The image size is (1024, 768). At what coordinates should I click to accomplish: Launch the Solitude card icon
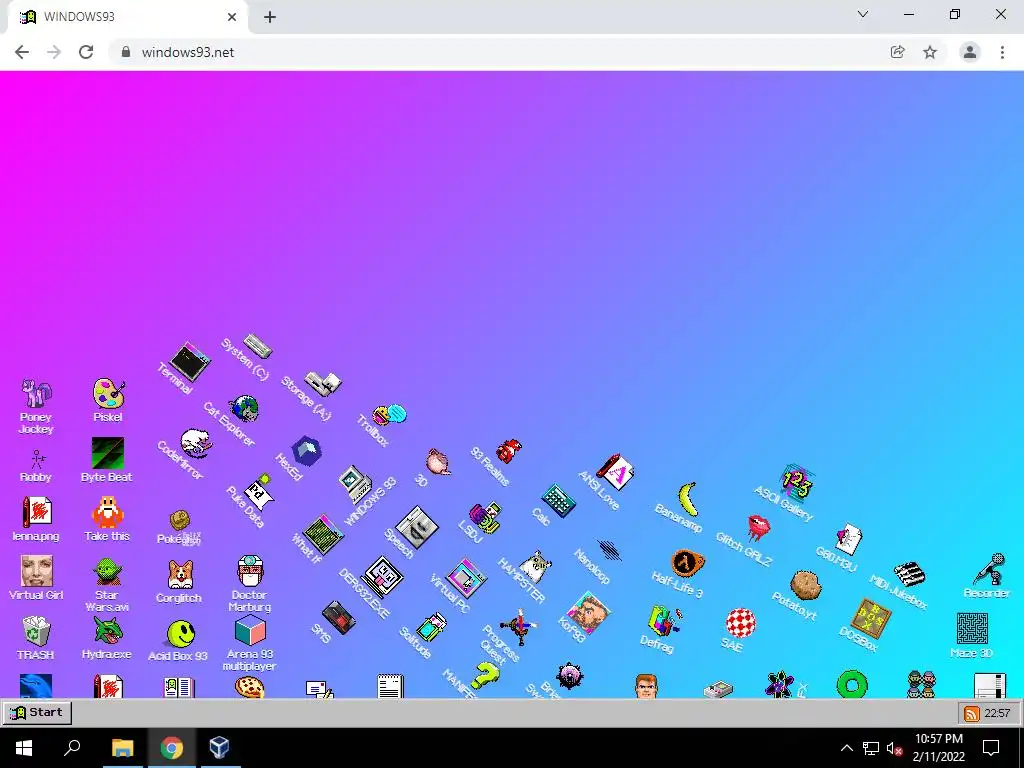[432, 627]
